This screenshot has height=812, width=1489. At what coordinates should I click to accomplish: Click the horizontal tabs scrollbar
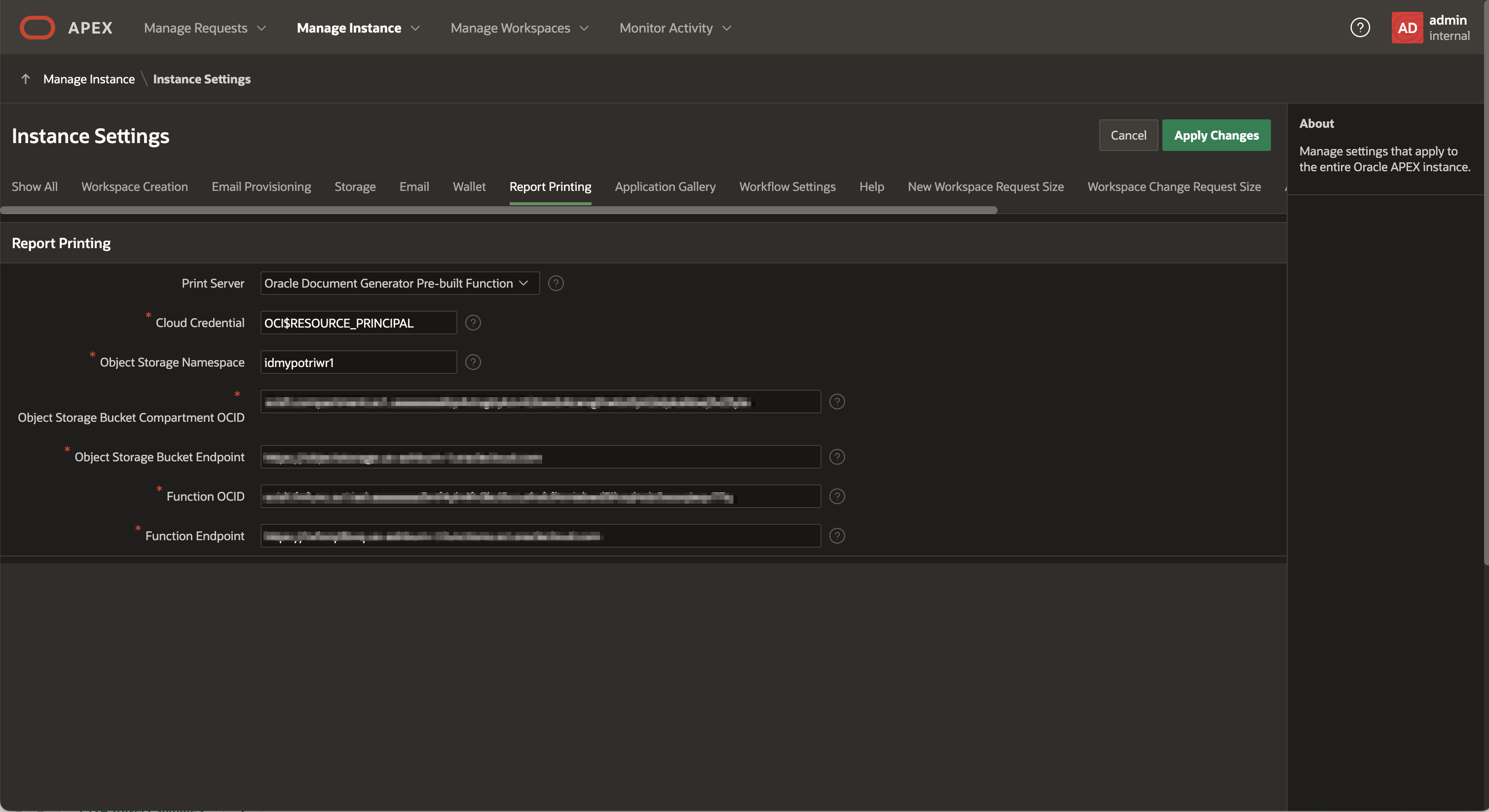(498, 210)
